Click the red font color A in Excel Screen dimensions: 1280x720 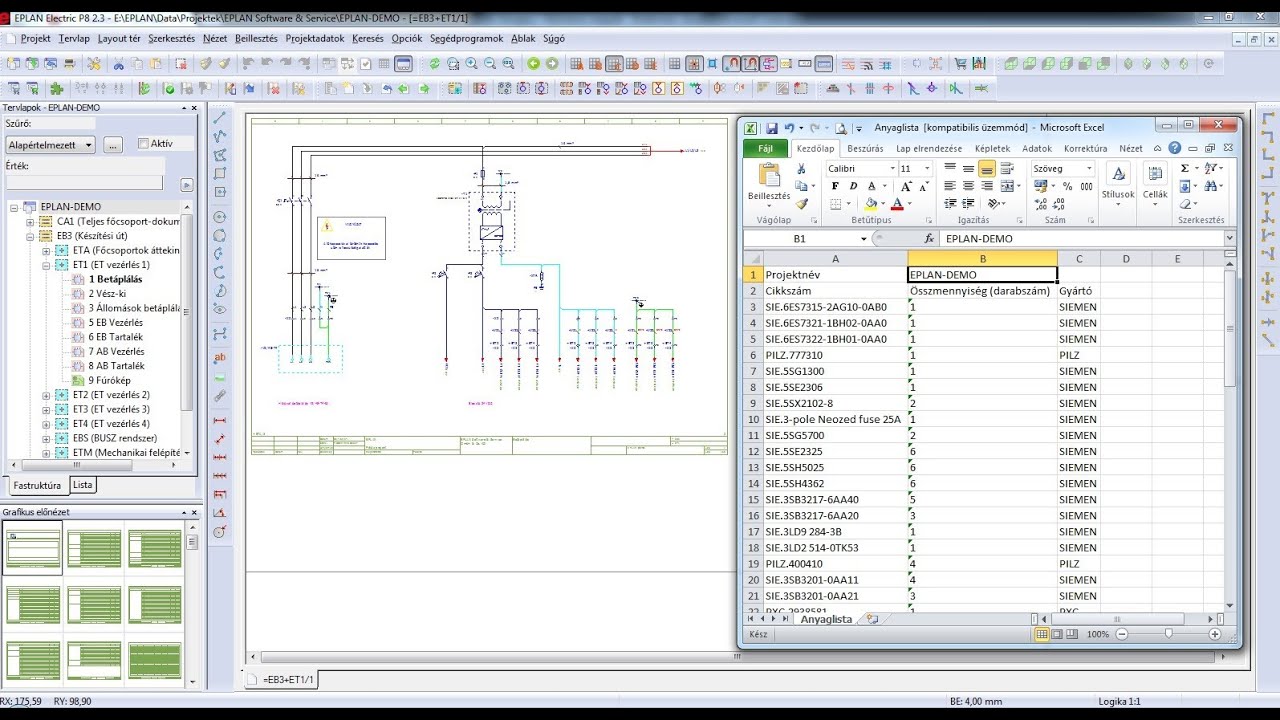click(896, 204)
